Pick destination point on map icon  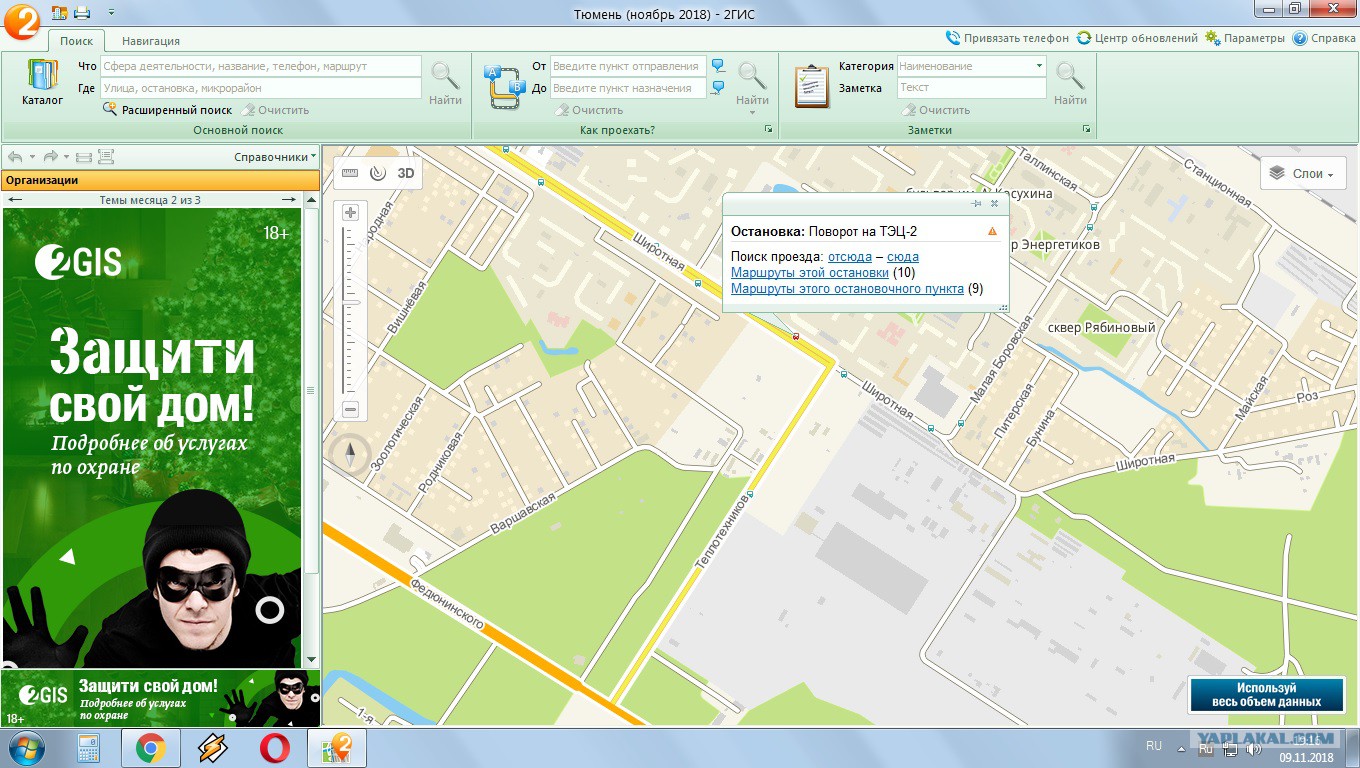tap(718, 88)
